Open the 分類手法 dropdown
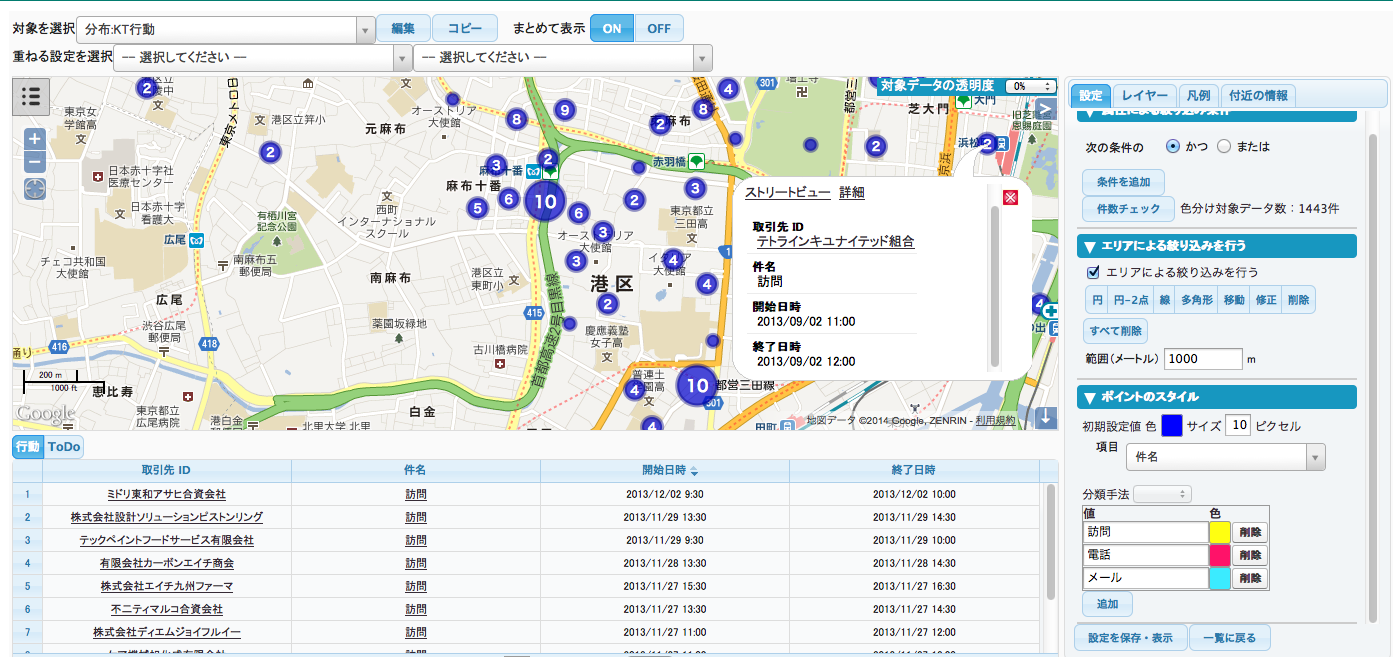The image size is (1393, 657). click(x=1162, y=494)
